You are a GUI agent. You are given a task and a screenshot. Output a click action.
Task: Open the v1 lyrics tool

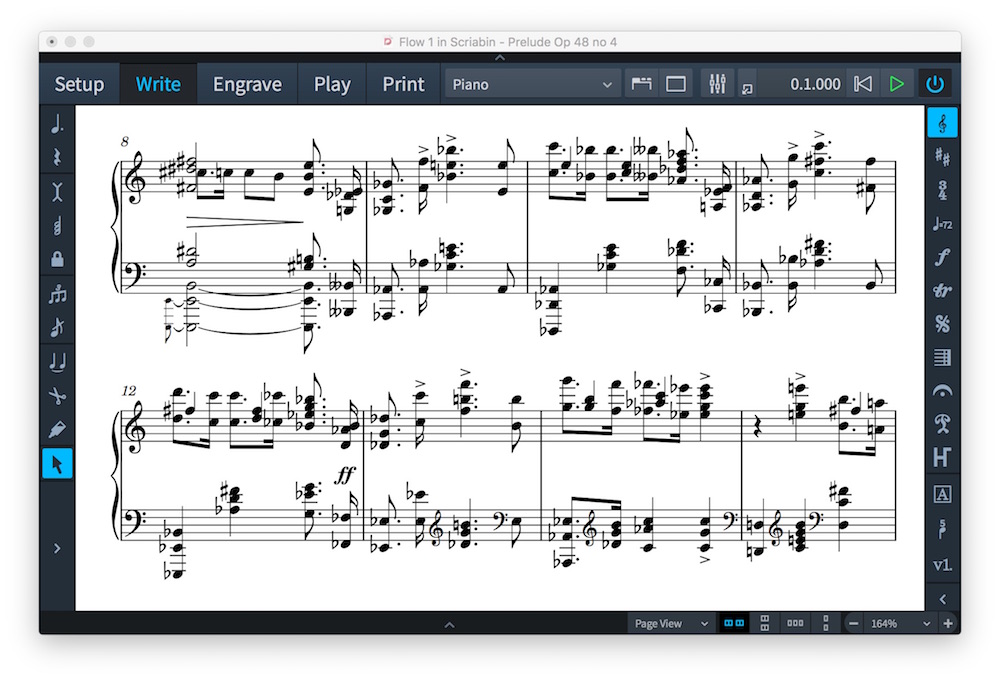[943, 565]
